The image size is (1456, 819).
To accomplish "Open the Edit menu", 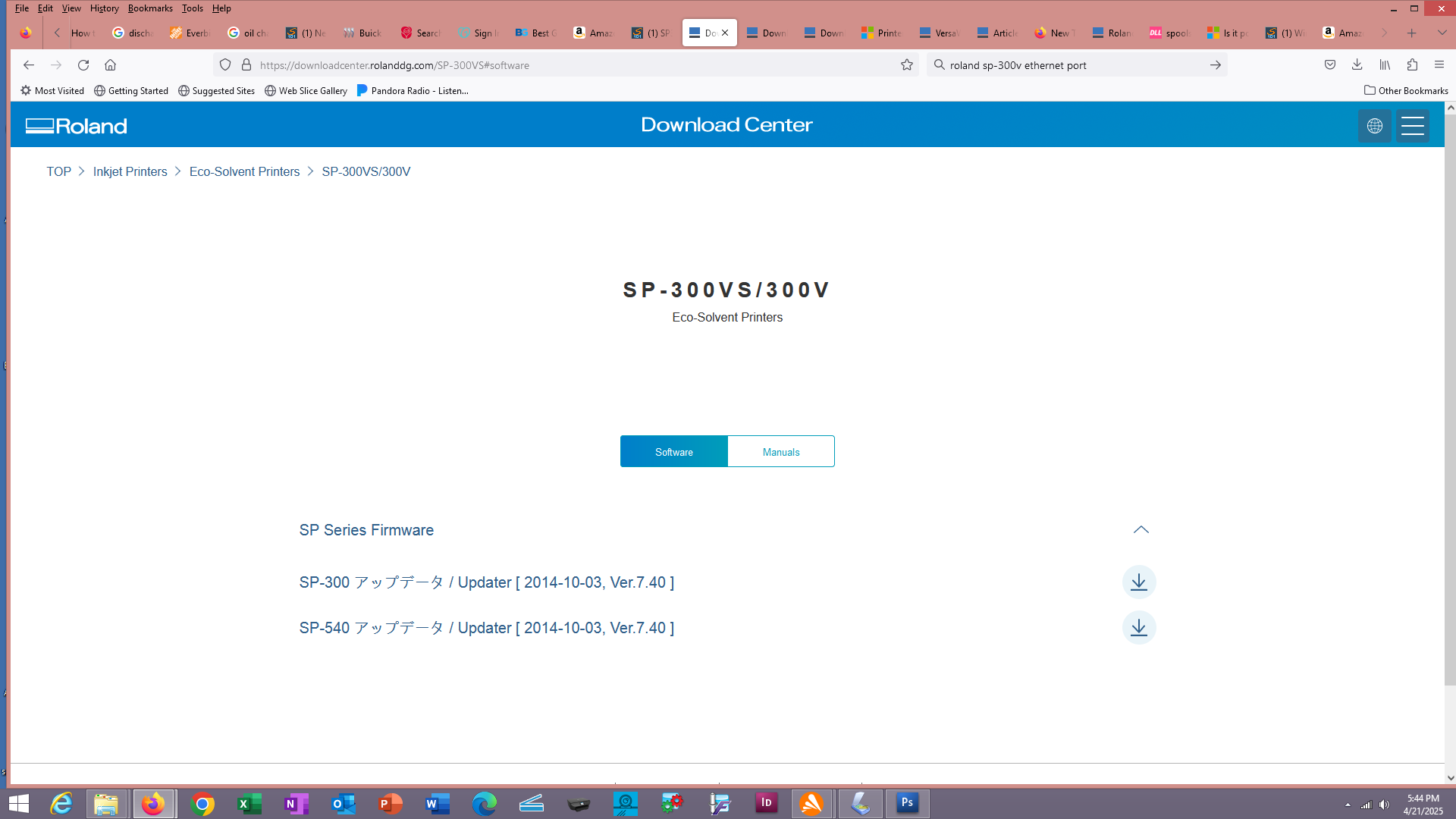I will pos(45,8).
